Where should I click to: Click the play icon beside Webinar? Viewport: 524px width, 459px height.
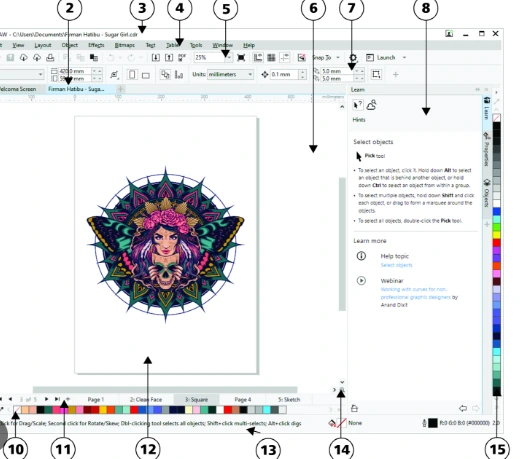(361, 280)
